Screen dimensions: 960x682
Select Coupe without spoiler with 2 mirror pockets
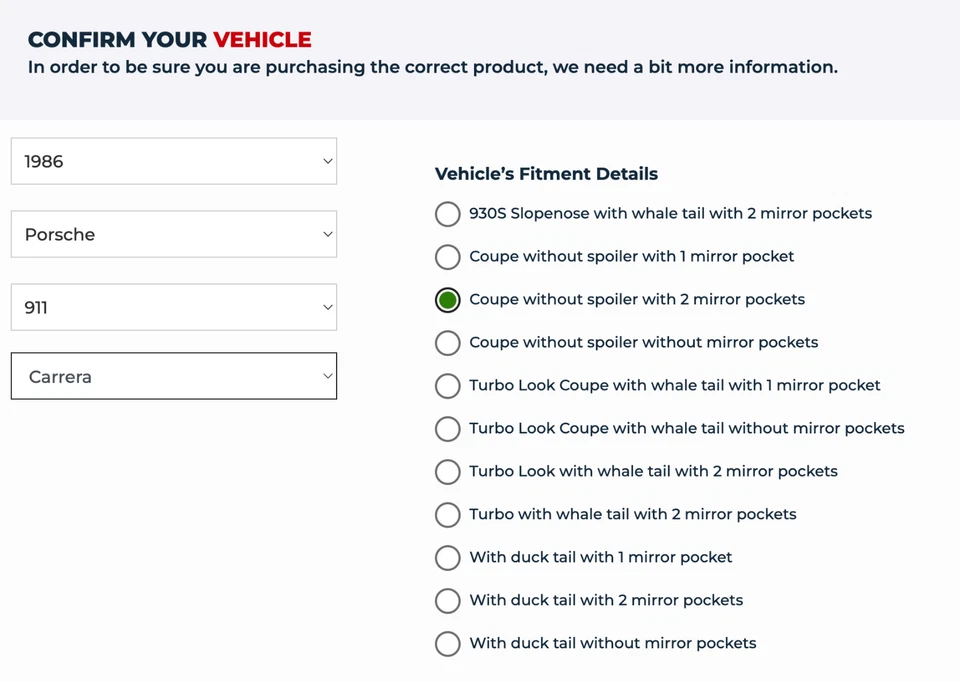448,300
